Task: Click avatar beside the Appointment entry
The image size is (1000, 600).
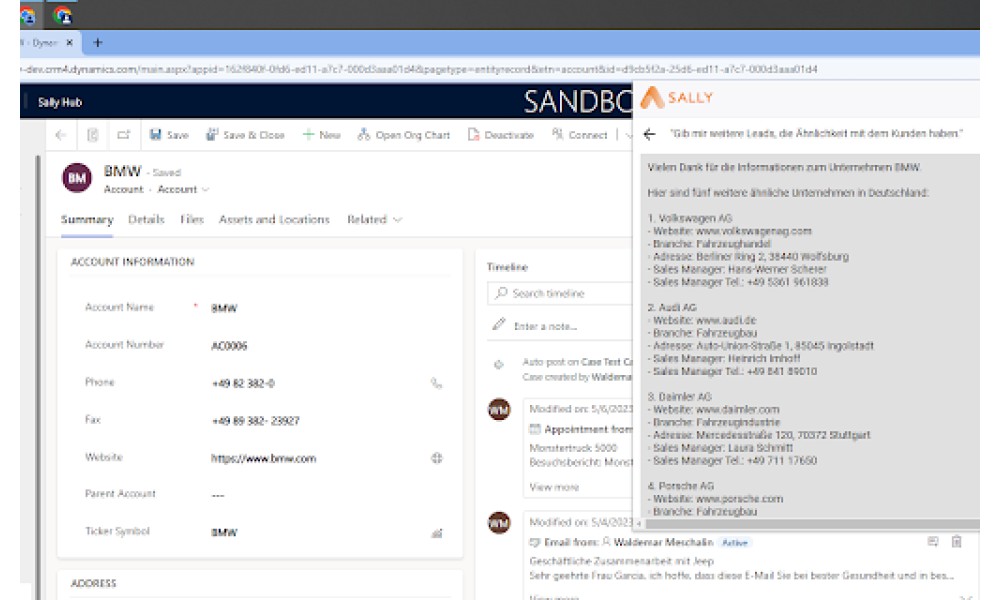Action: tap(499, 409)
